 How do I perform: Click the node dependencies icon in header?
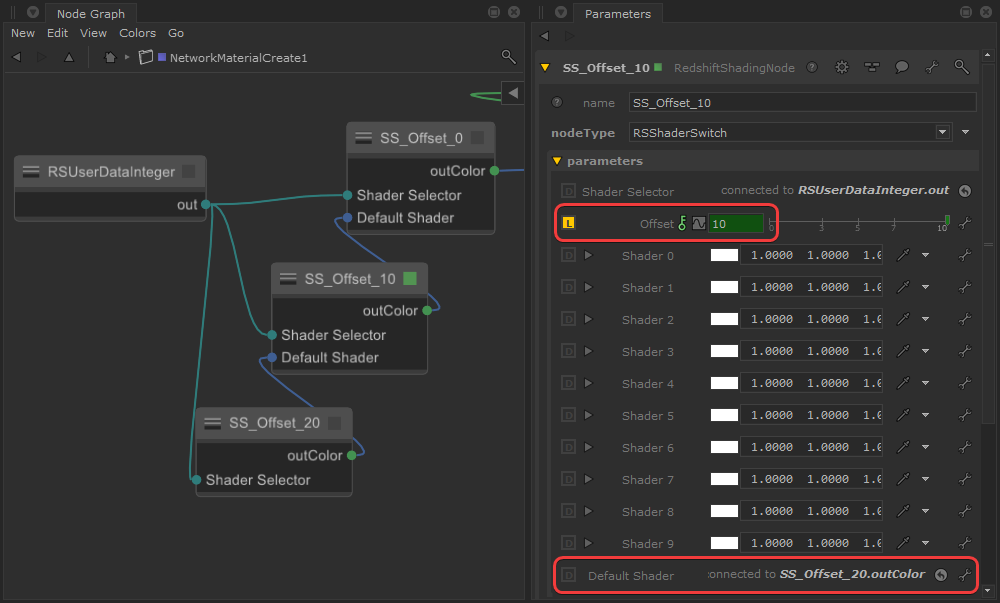pos(872,67)
